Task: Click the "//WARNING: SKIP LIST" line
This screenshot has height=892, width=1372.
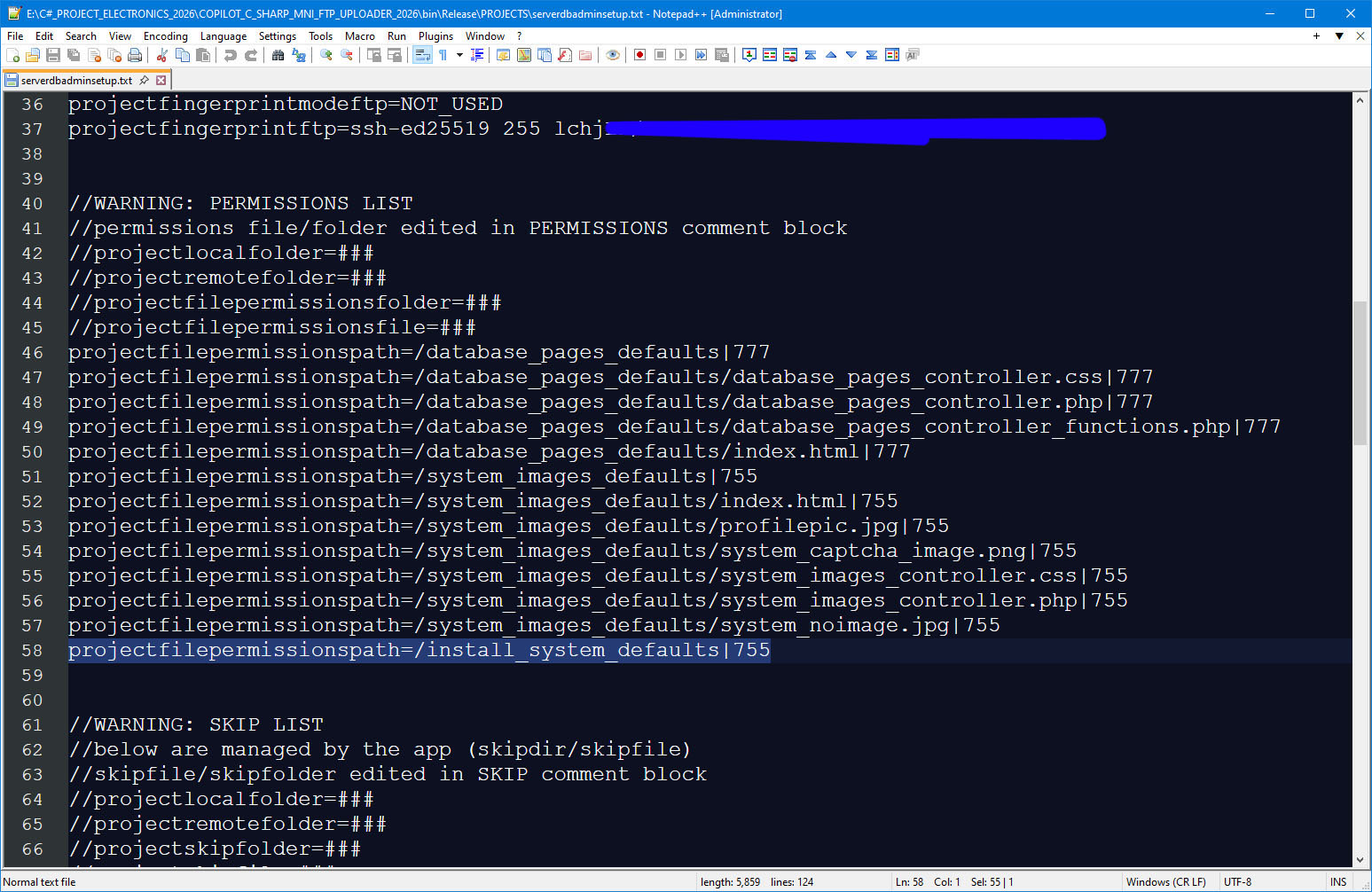Action: (196, 724)
